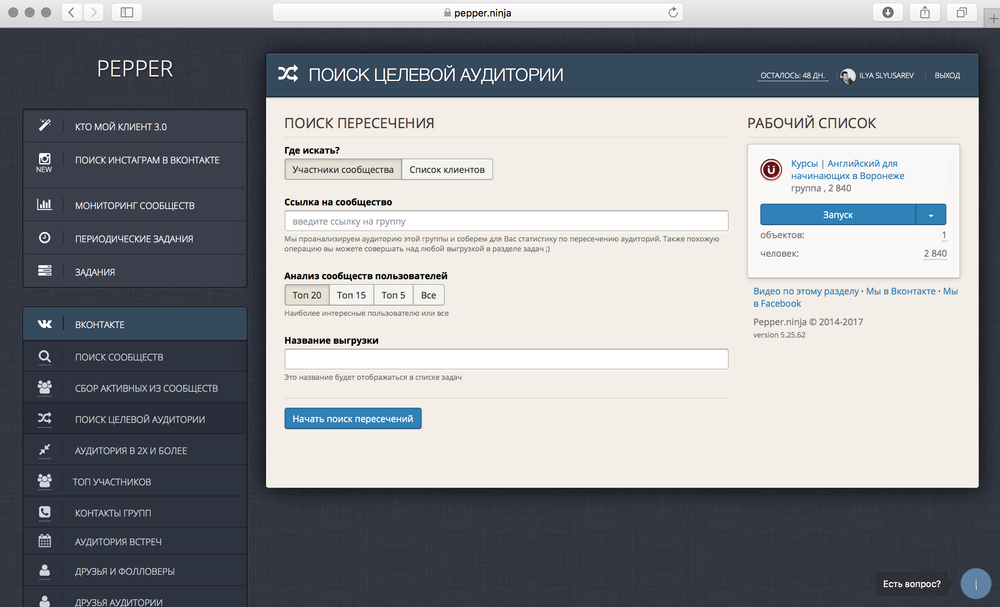Click the Ссылка на сообщество input field
The width and height of the screenshot is (1000, 607).
[506, 221]
